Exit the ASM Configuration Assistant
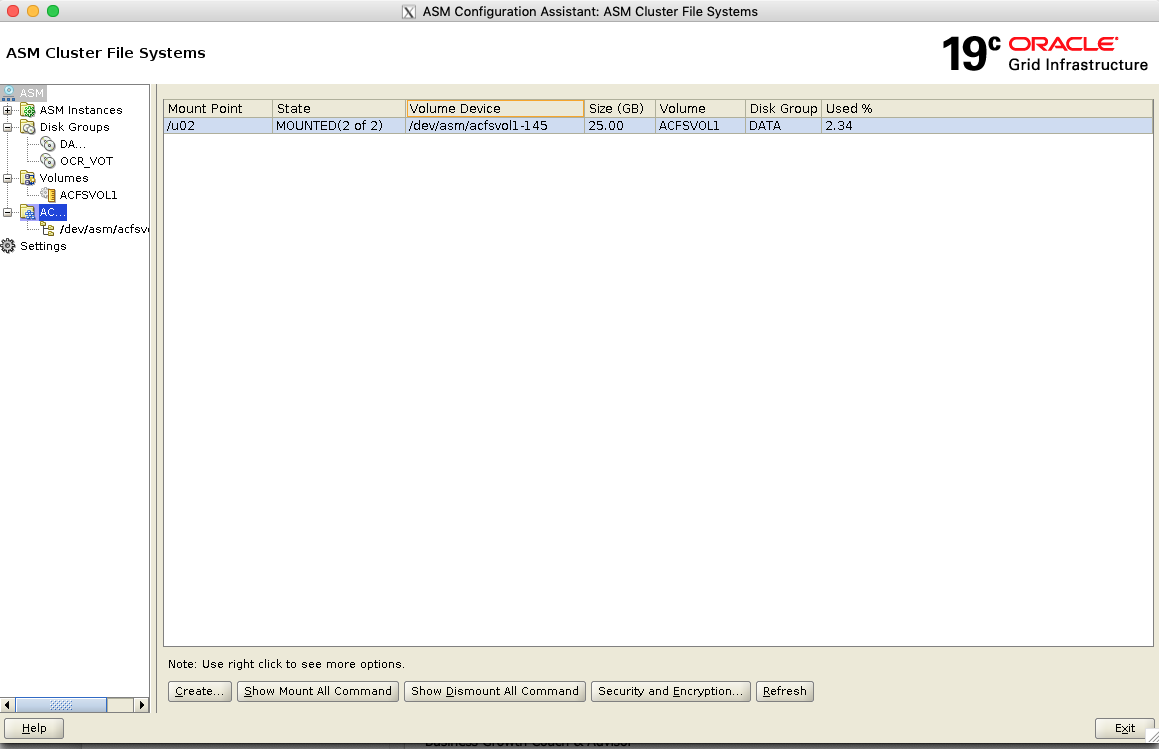Viewport: 1159px width, 749px height. point(1124,728)
